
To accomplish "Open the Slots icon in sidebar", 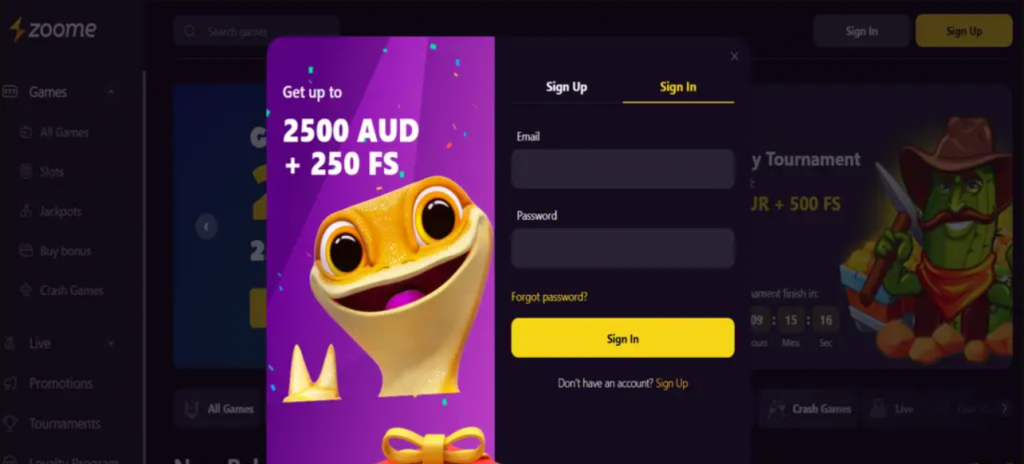I will 25,172.
